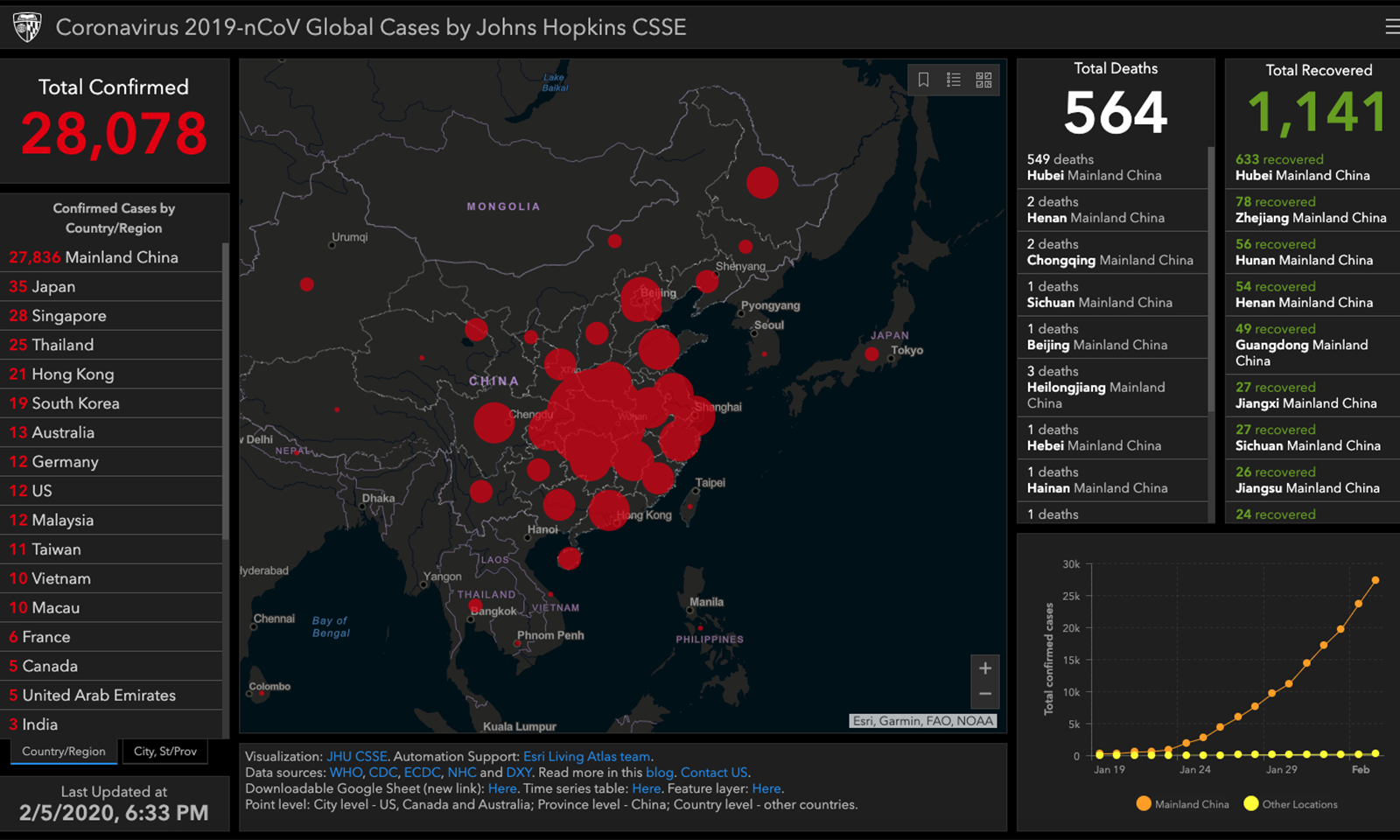Click the country list scrollbar
Screen dimensions: 1400x840
(226, 391)
